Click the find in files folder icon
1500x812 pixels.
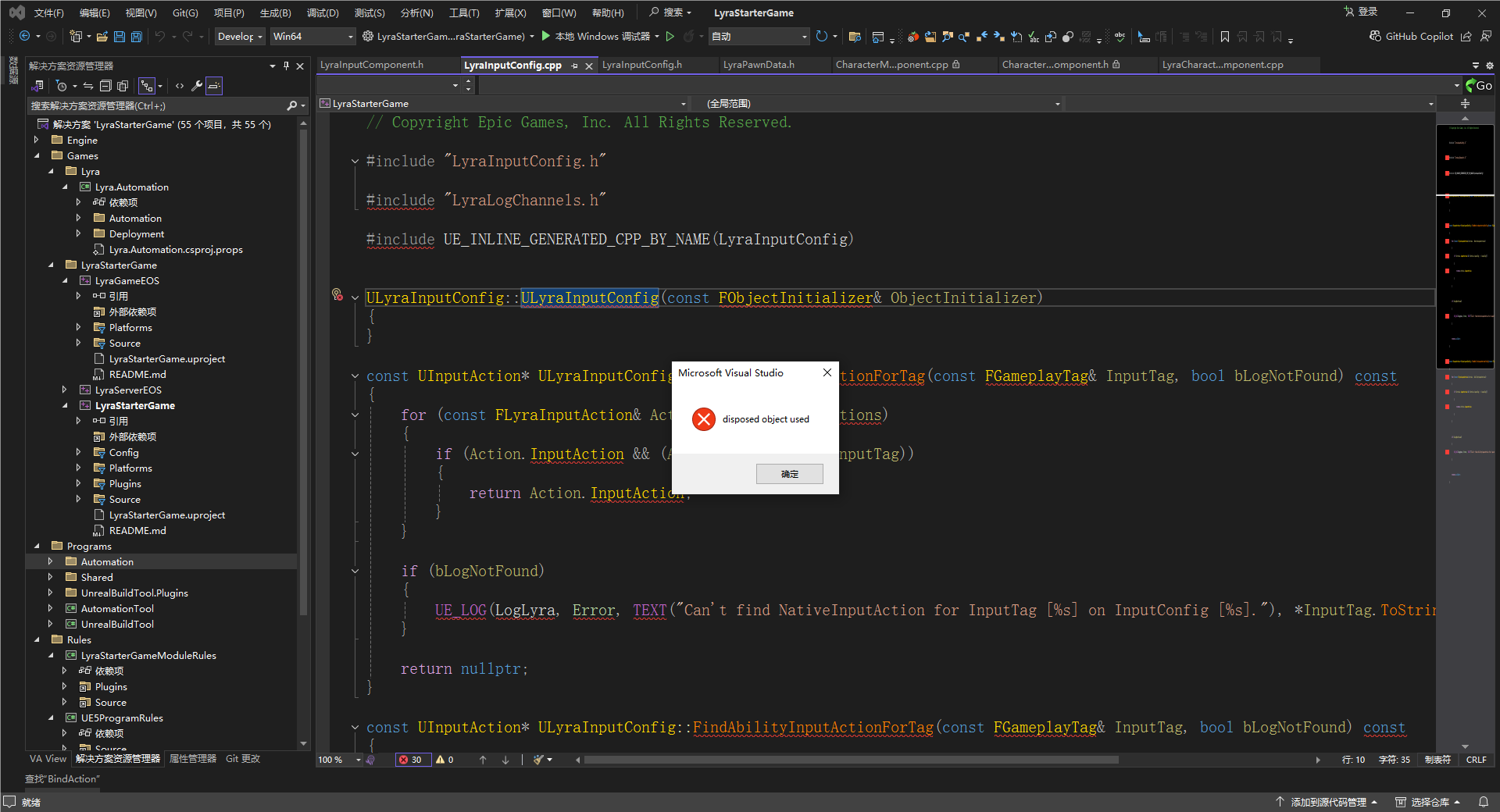[x=855, y=37]
